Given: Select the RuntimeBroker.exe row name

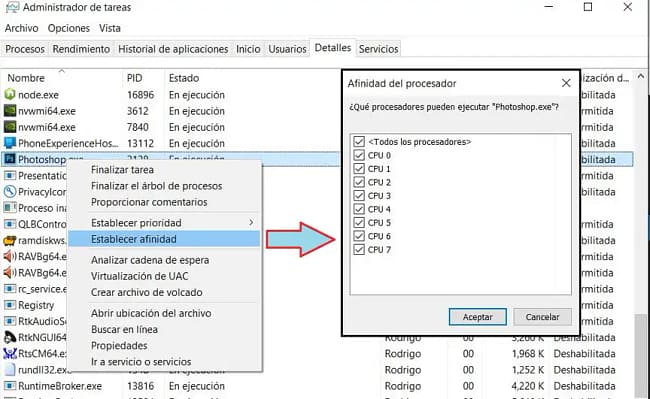Looking at the screenshot, I should tap(60, 386).
